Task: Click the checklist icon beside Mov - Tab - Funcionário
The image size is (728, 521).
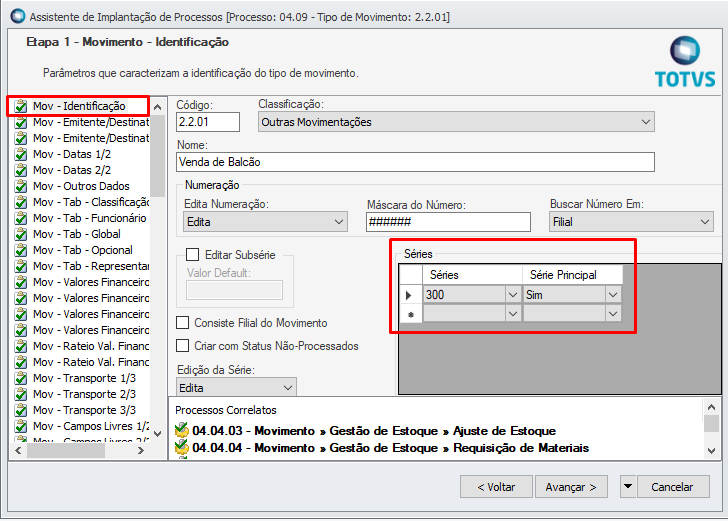Action: [20, 218]
